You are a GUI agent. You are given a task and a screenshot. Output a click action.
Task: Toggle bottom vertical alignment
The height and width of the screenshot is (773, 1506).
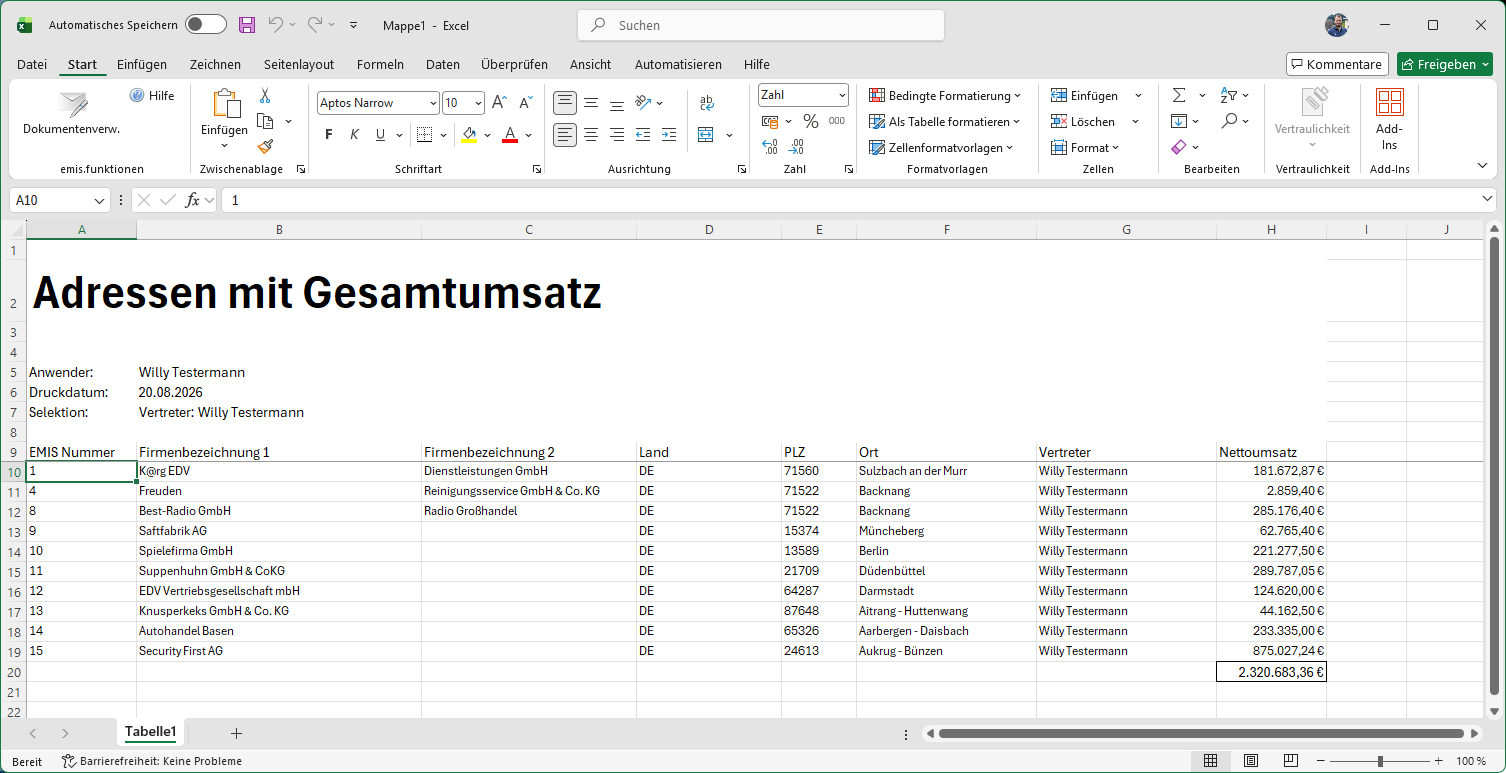[x=617, y=103]
